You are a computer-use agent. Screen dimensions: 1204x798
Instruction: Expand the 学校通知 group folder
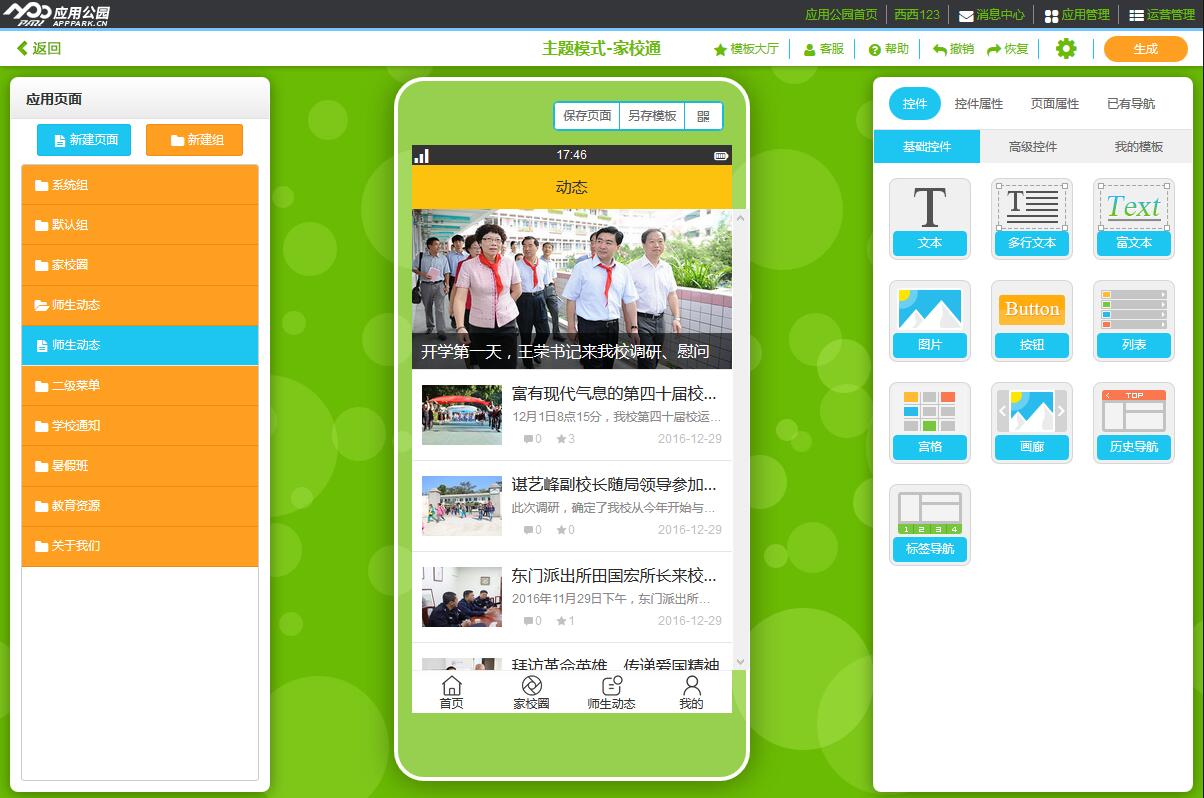click(x=140, y=425)
